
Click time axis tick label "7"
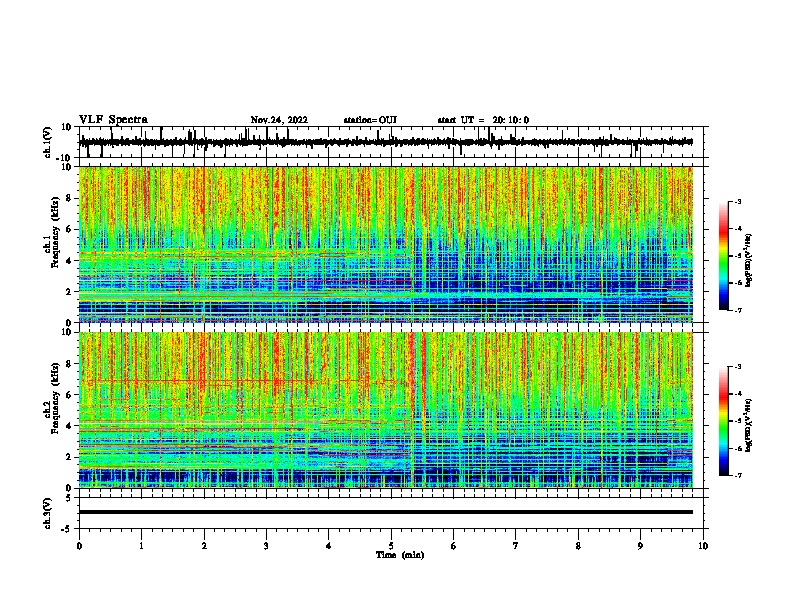coord(516,546)
